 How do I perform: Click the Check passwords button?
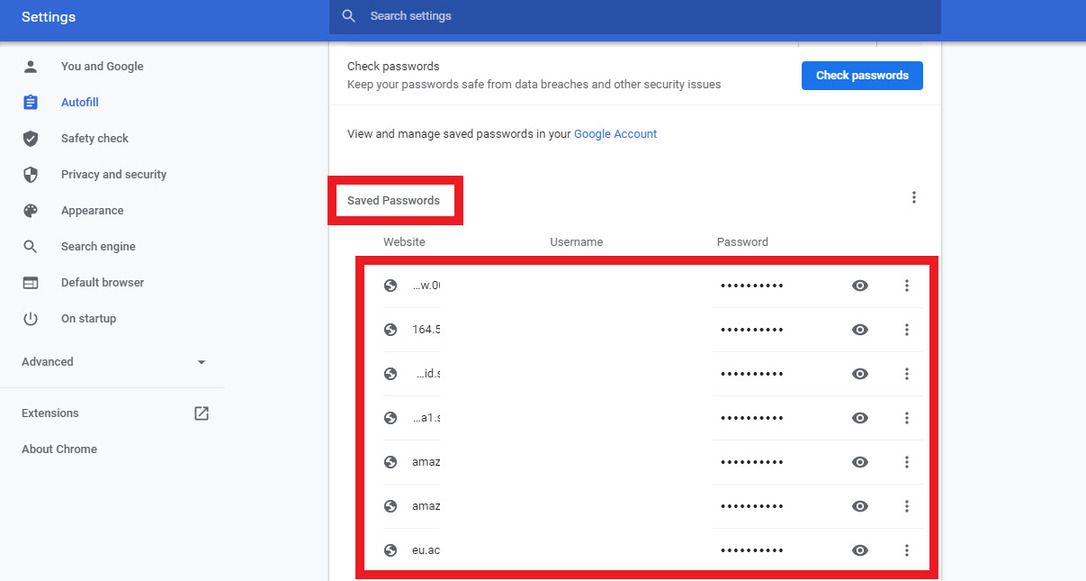(x=862, y=75)
